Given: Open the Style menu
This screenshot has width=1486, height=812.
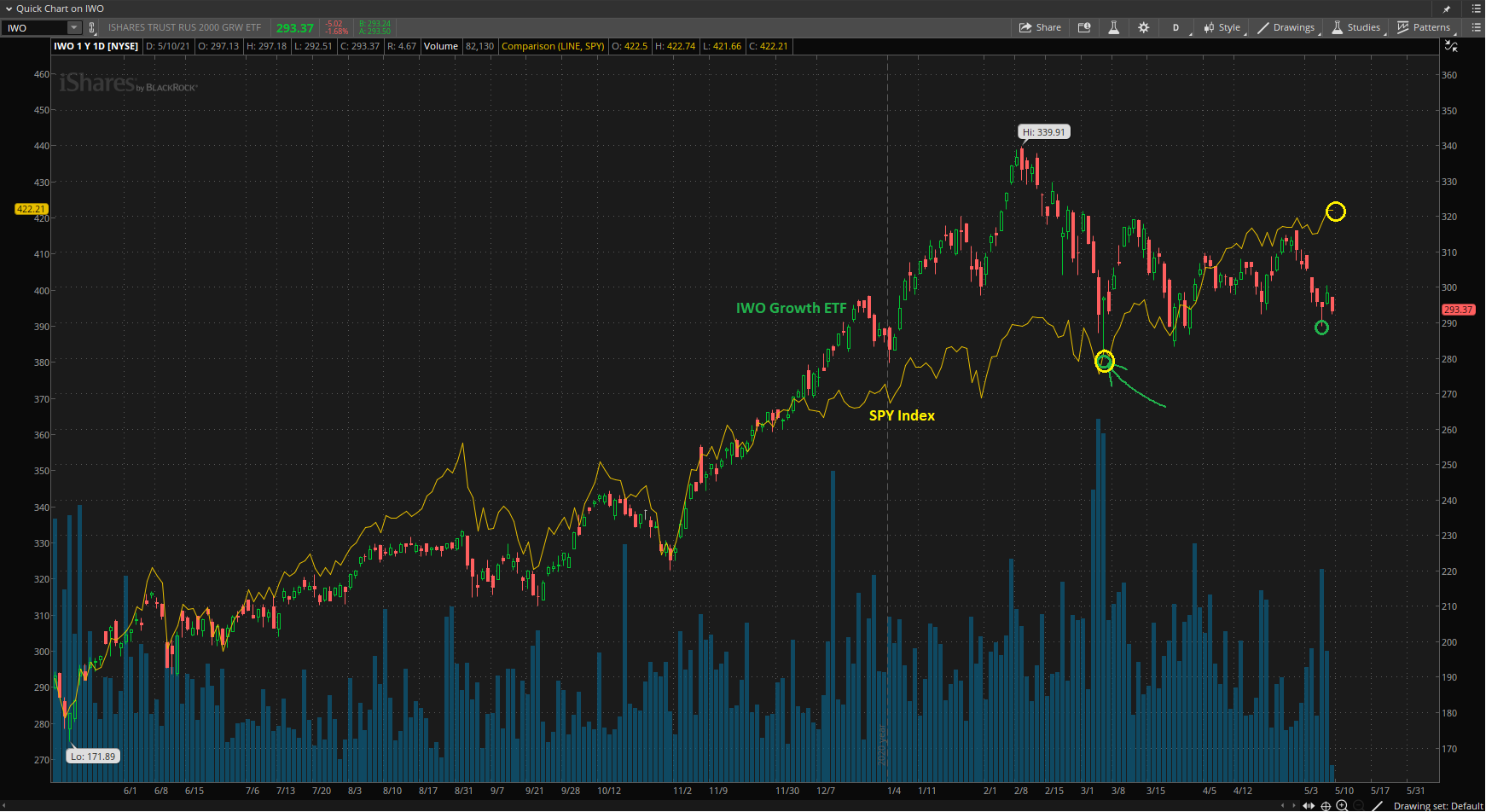Looking at the screenshot, I should tap(1222, 27).
